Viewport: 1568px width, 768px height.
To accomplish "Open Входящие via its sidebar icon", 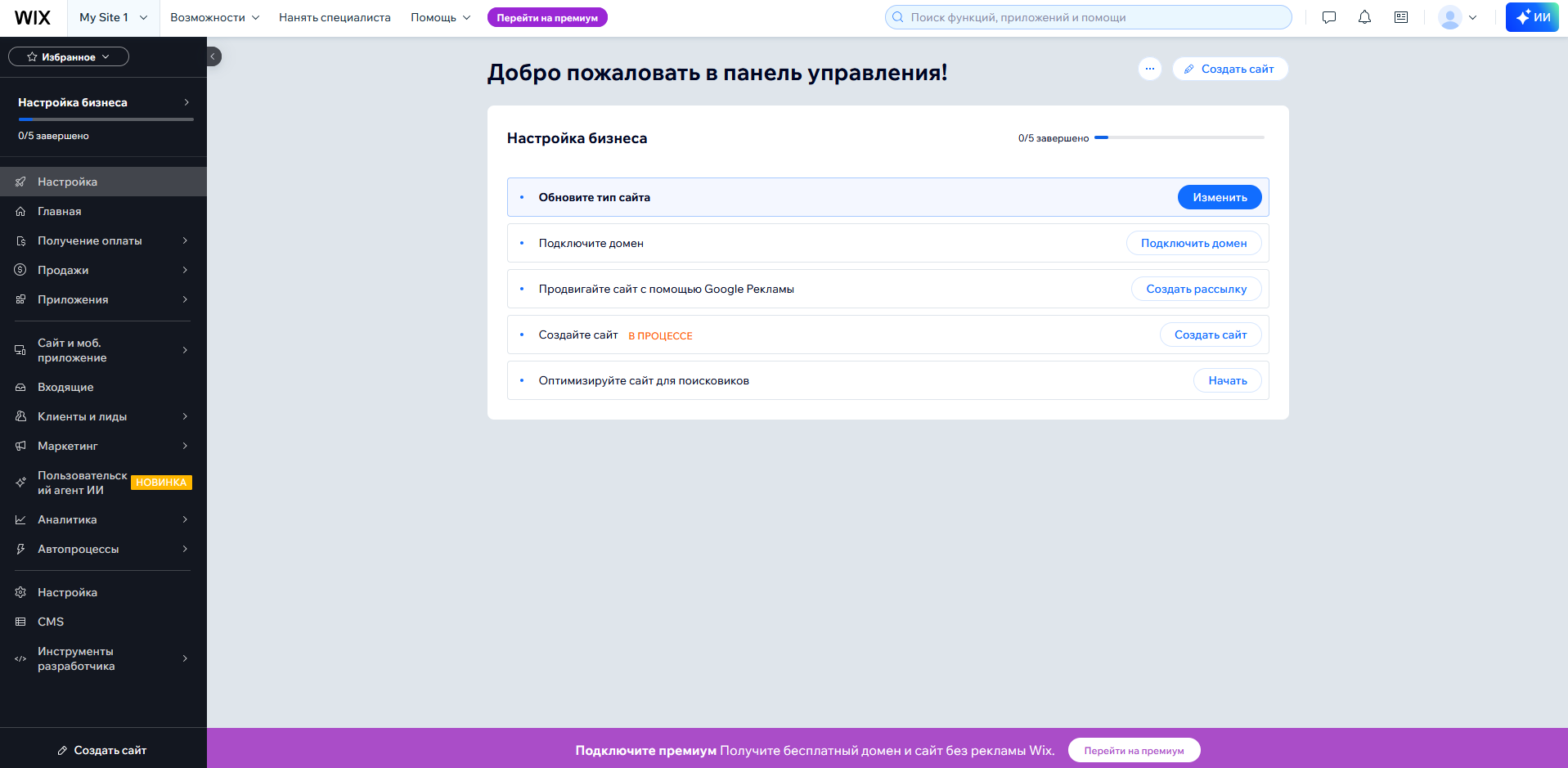I will tap(20, 387).
